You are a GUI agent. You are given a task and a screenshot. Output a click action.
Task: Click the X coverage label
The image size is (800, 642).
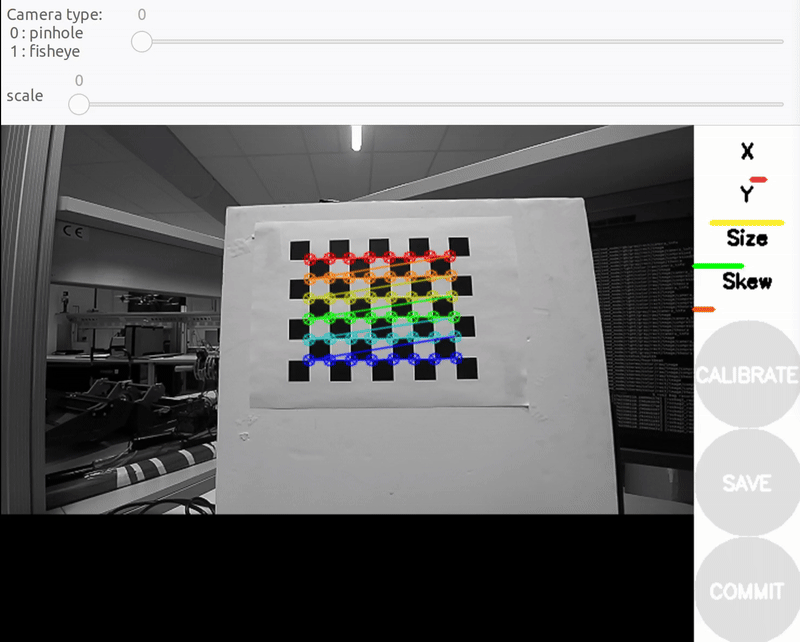[747, 152]
